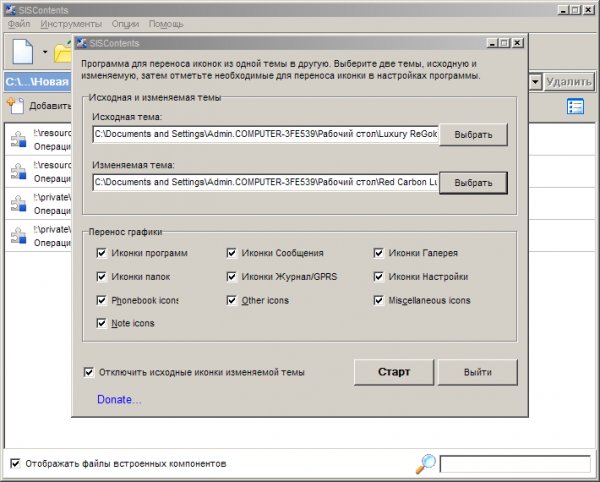Toggle list view icon in main window
The image size is (600, 482).
[575, 106]
